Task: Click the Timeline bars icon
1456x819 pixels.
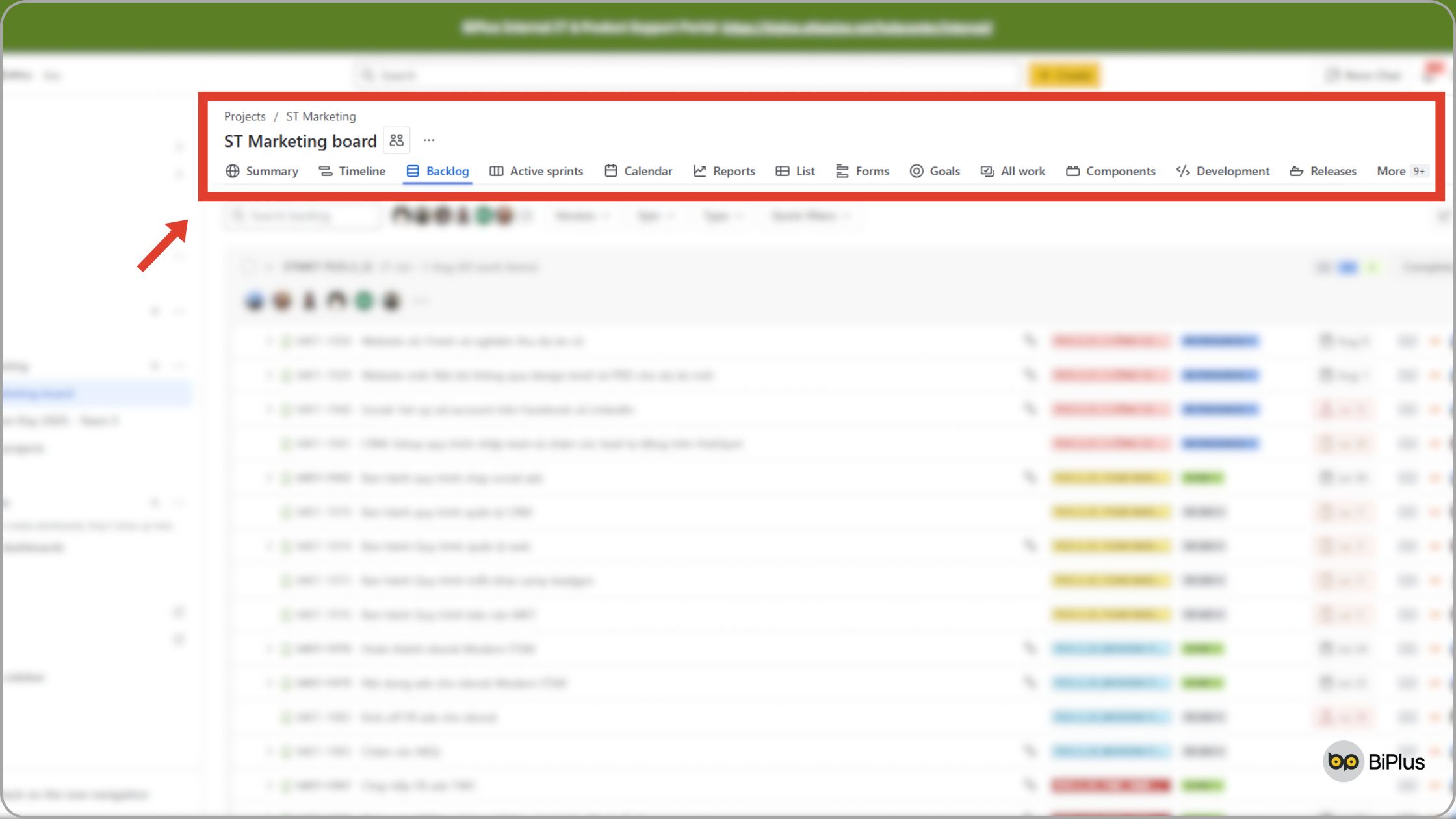Action: point(326,171)
